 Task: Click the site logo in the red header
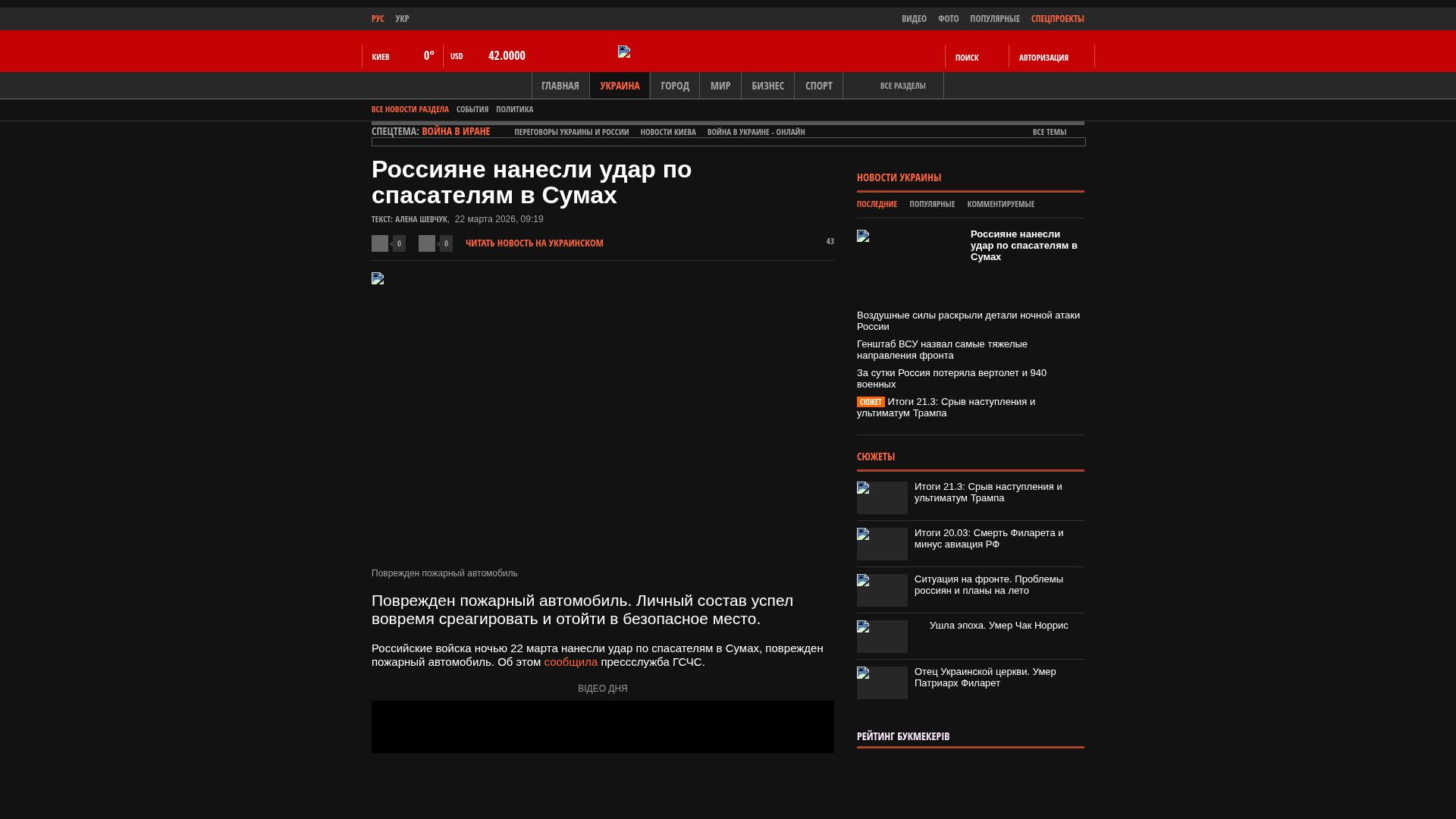click(x=624, y=52)
